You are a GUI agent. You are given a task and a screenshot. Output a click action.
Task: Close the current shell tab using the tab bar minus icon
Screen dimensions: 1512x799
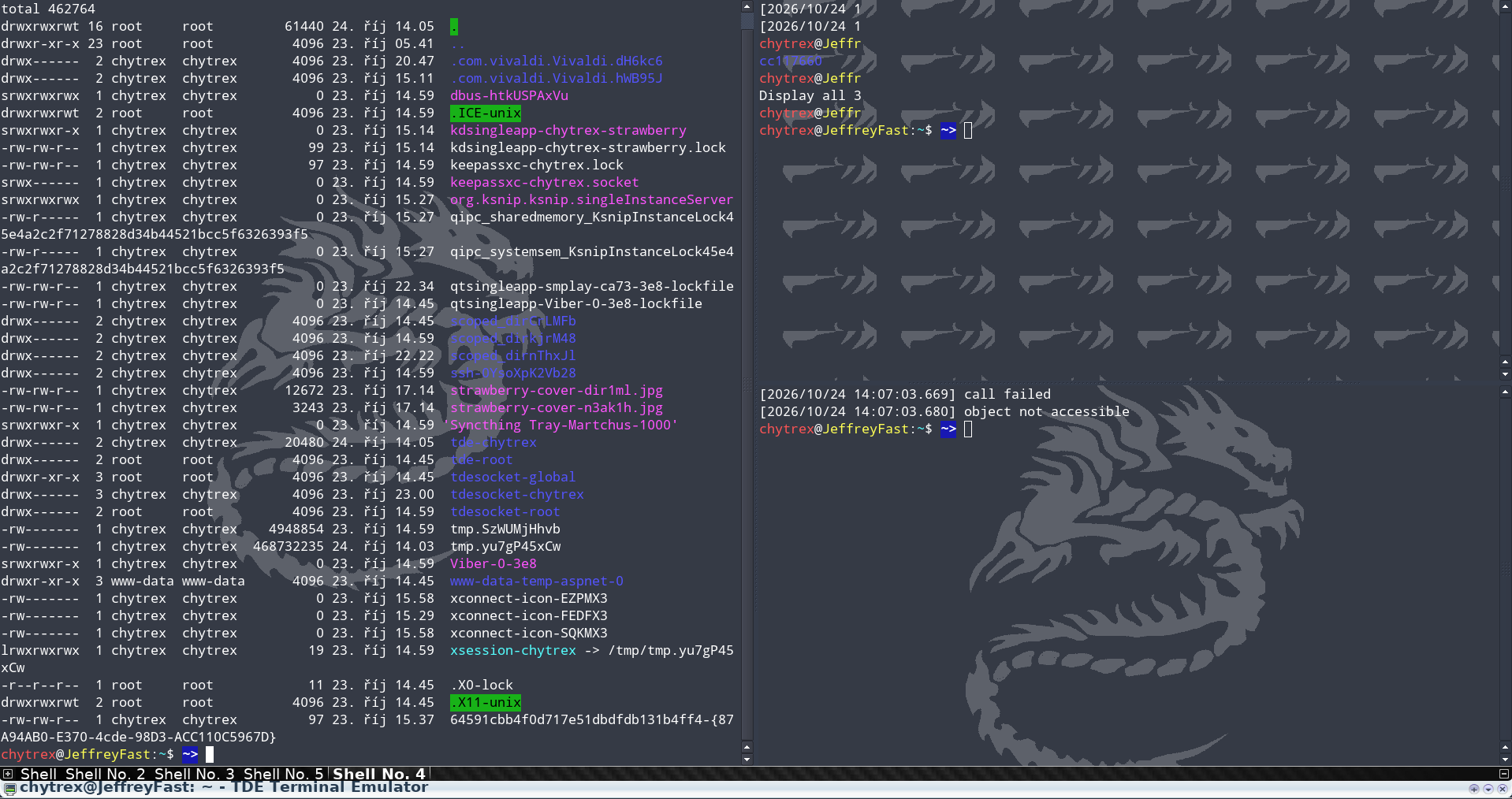click(x=1503, y=774)
